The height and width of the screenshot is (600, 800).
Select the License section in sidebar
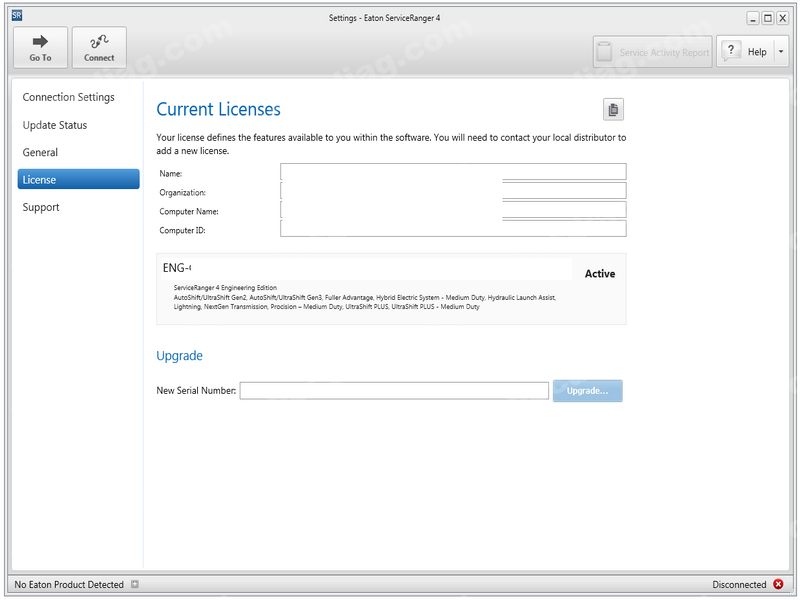tap(78, 180)
